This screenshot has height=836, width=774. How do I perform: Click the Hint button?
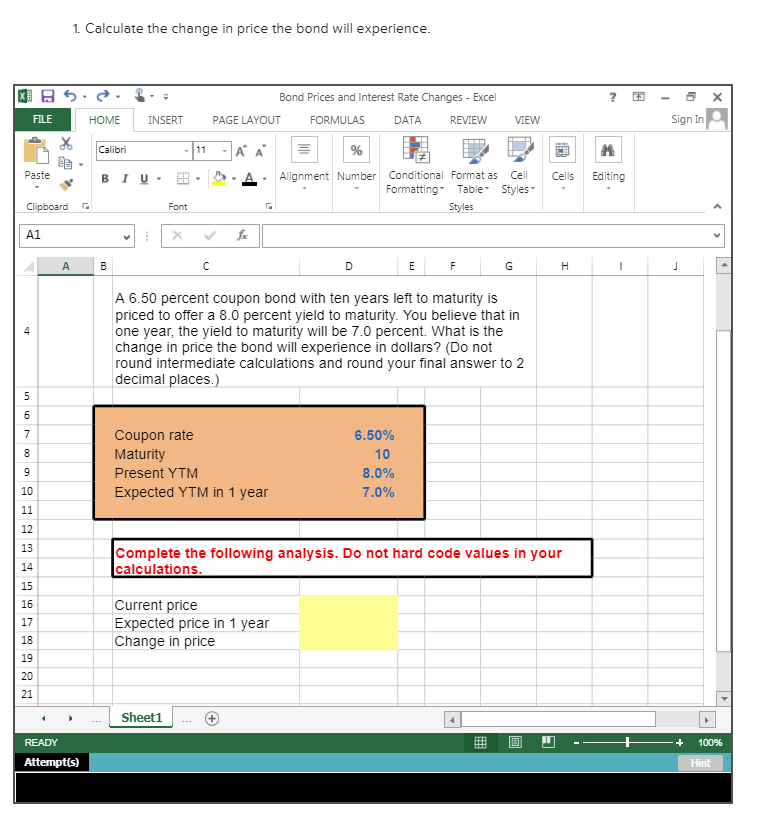700,763
